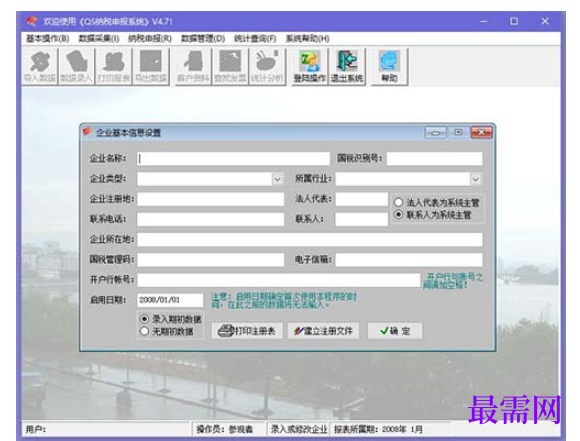Image resolution: width=580 pixels, height=441 pixels.
Task: Open the 数据采集(I) menu
Action: tap(99, 38)
